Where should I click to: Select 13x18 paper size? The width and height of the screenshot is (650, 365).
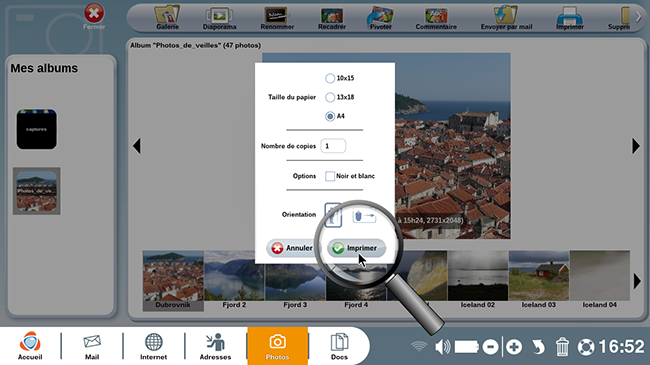330,97
